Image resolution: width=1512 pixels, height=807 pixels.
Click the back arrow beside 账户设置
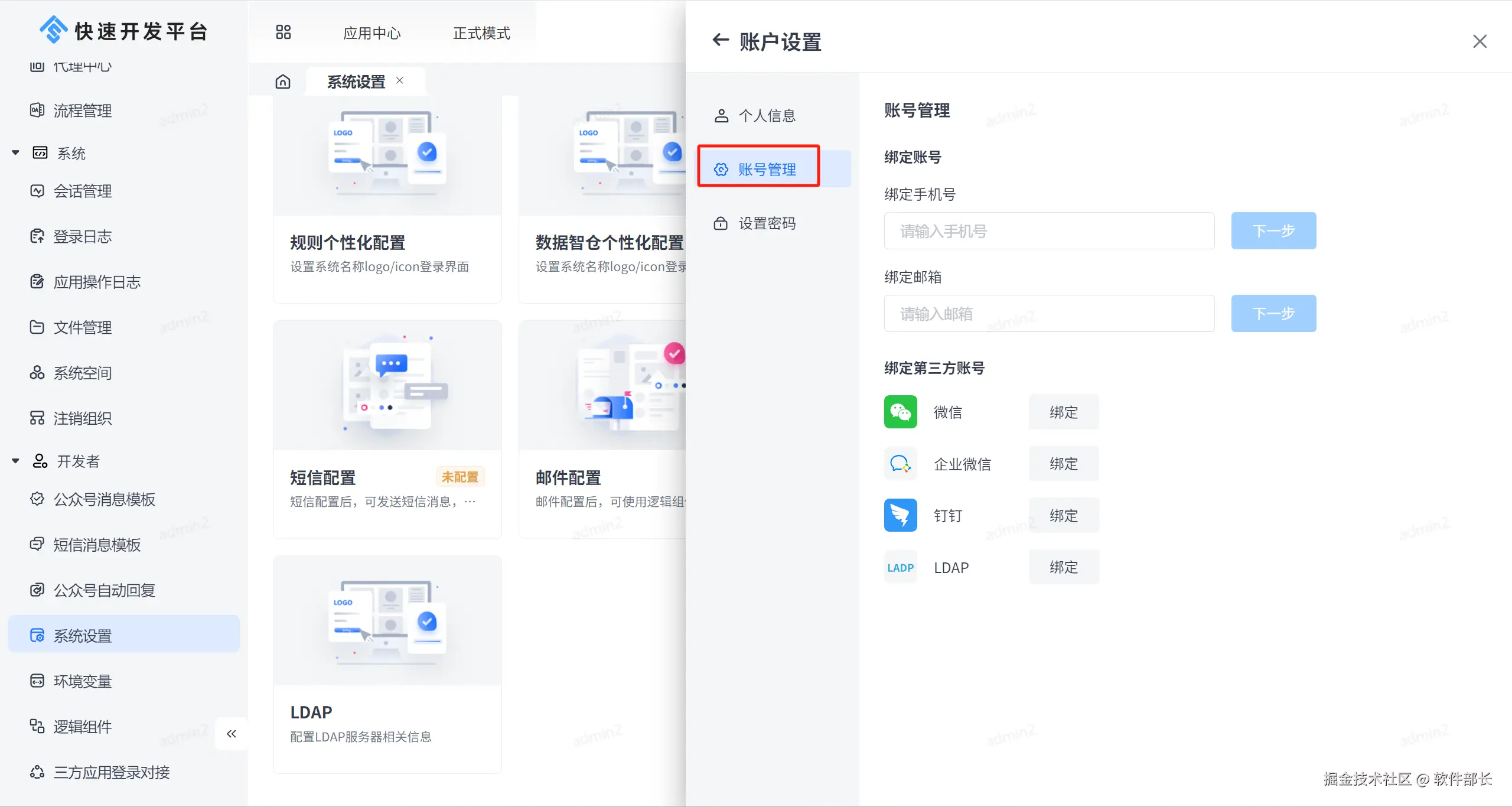pyautogui.click(x=721, y=40)
